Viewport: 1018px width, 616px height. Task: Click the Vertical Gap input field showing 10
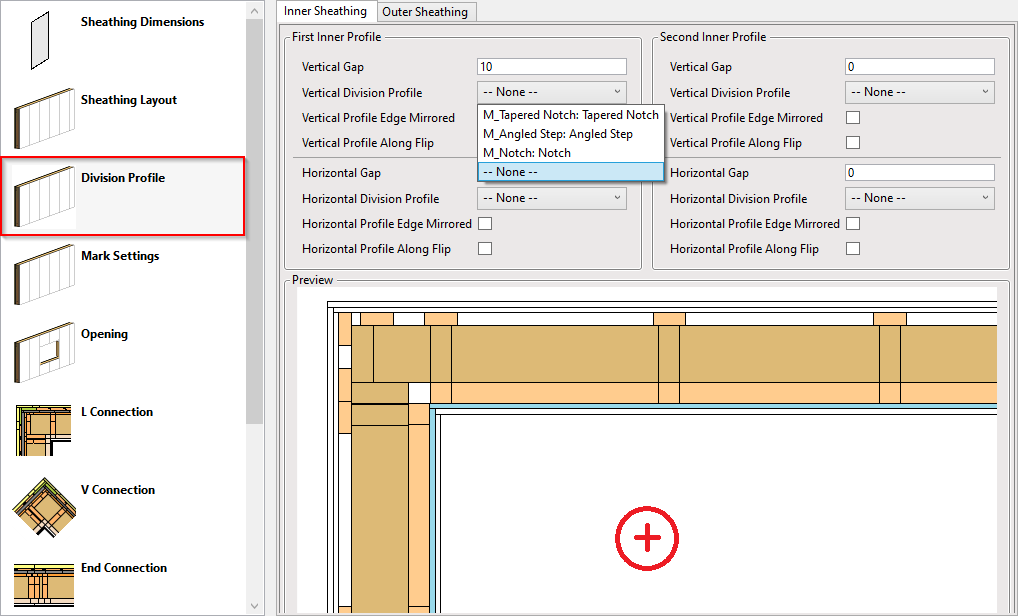coord(550,66)
